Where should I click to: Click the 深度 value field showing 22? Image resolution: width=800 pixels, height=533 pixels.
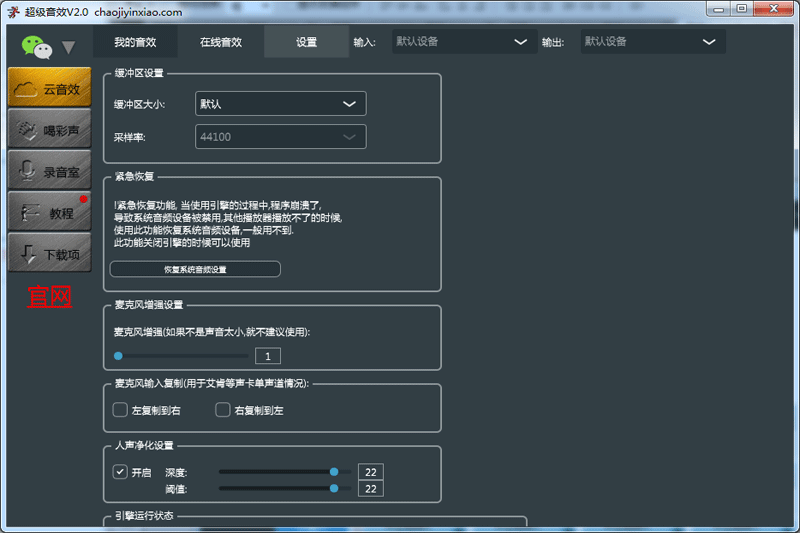(371, 472)
